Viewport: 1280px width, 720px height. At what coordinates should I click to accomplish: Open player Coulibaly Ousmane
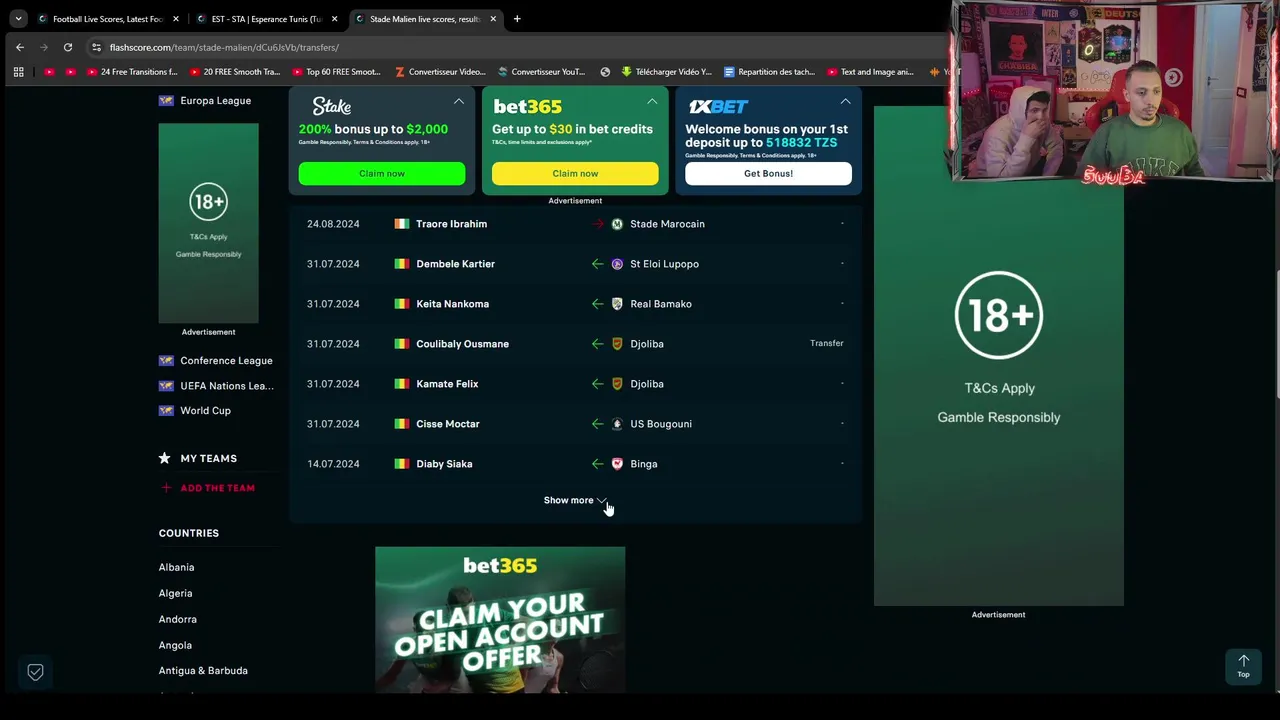(462, 344)
